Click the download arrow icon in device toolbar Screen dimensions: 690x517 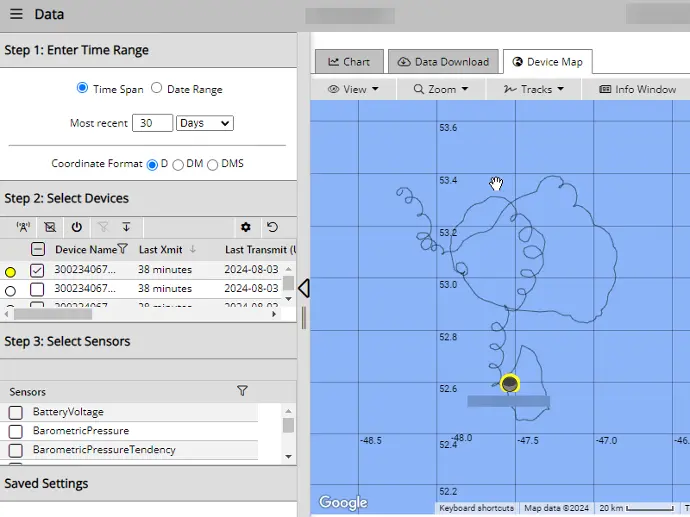(x=127, y=227)
